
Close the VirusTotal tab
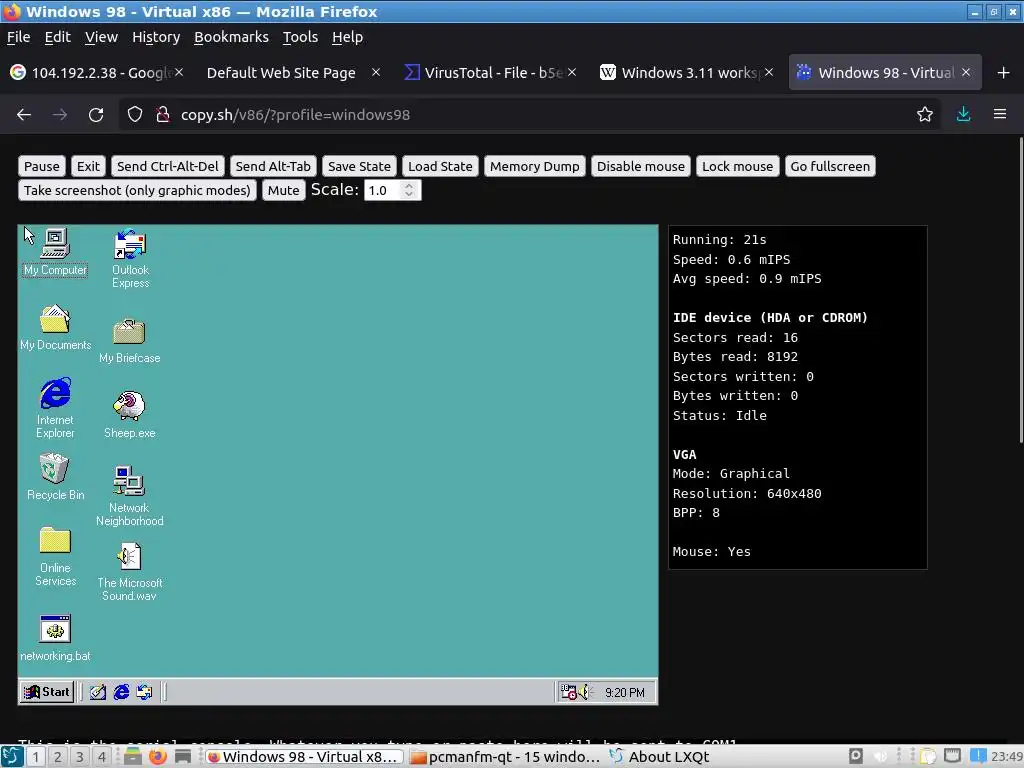[572, 72]
